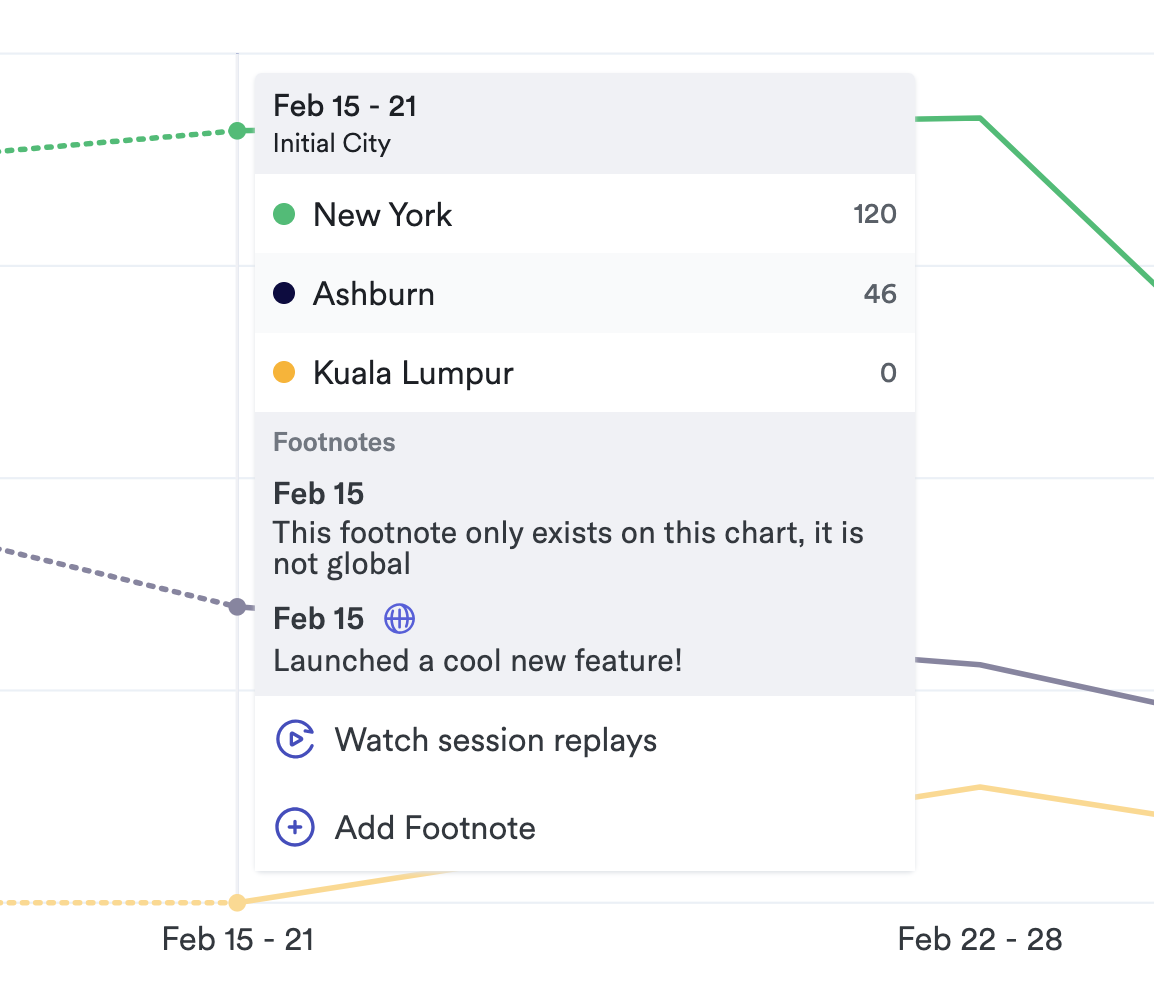Open Watch session replays

pos(496,740)
